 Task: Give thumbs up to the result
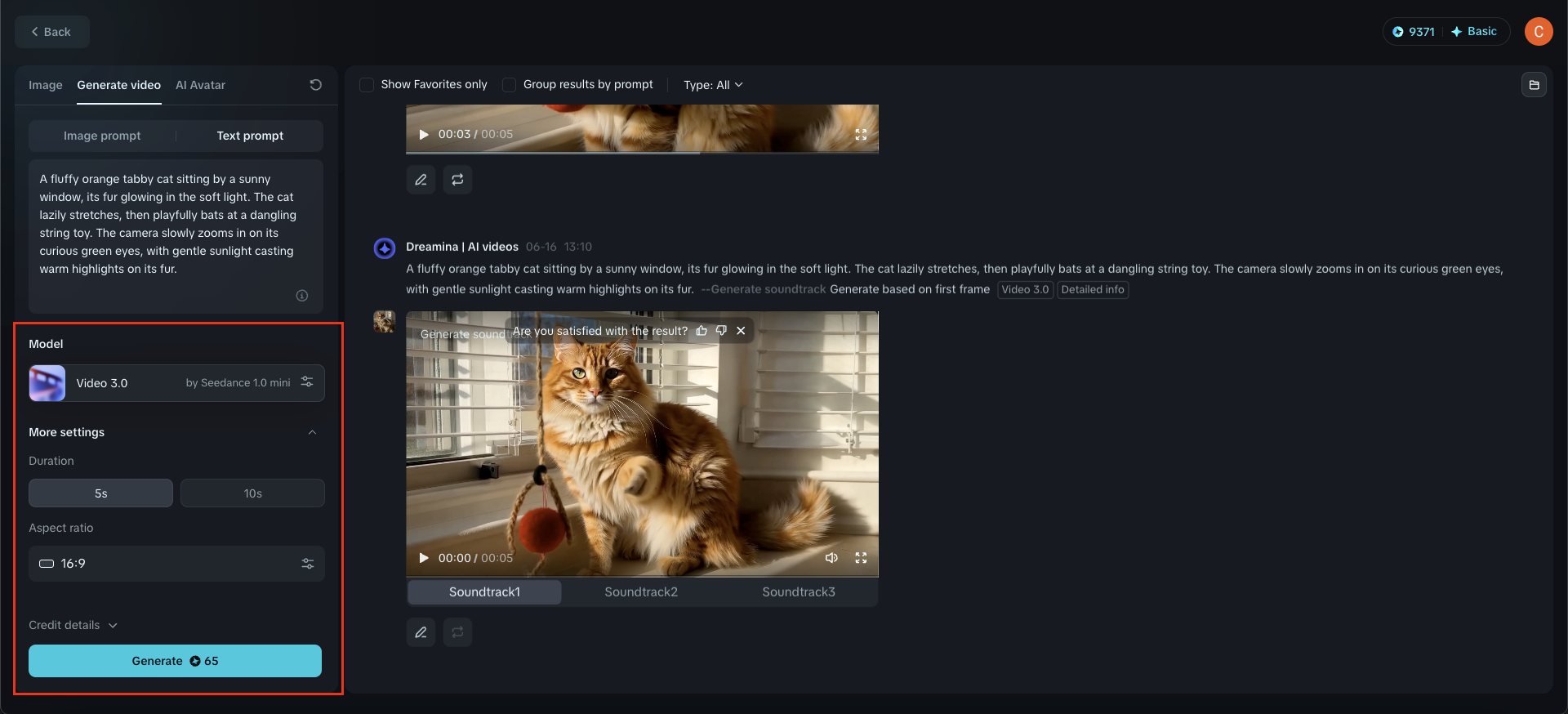[x=702, y=331]
